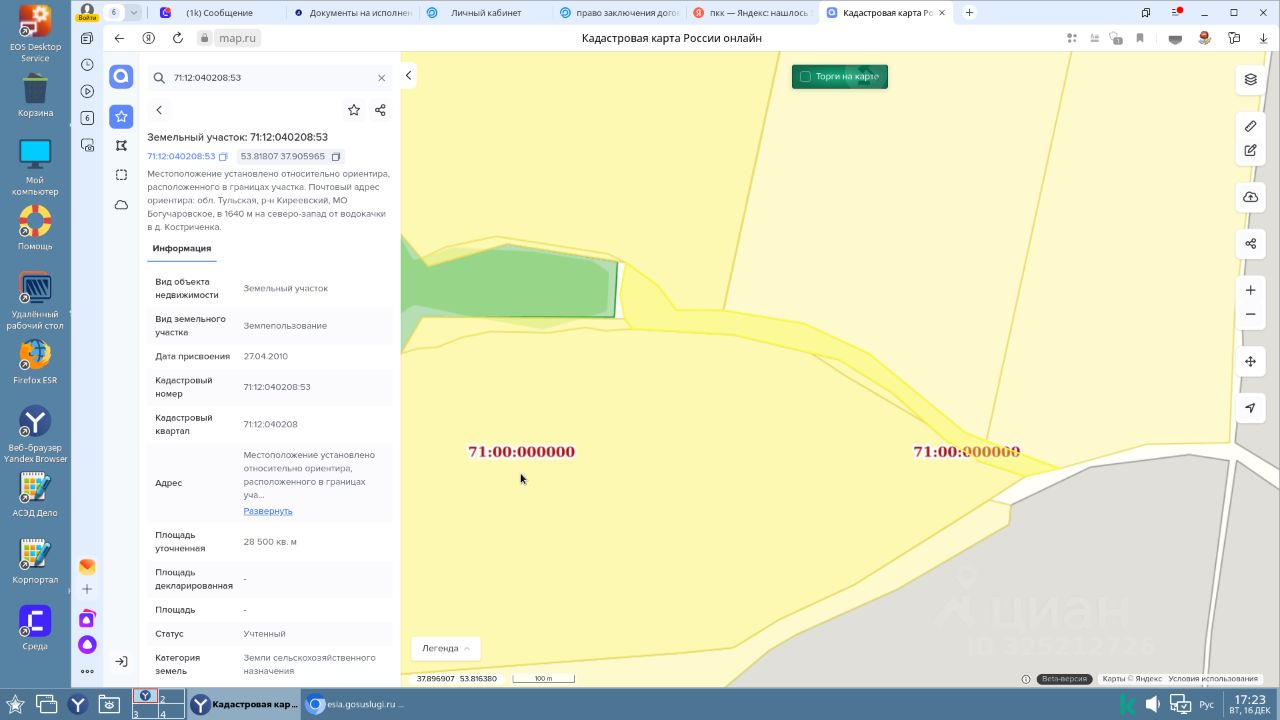
Task: Share the land parcel card
Action: coord(380,110)
